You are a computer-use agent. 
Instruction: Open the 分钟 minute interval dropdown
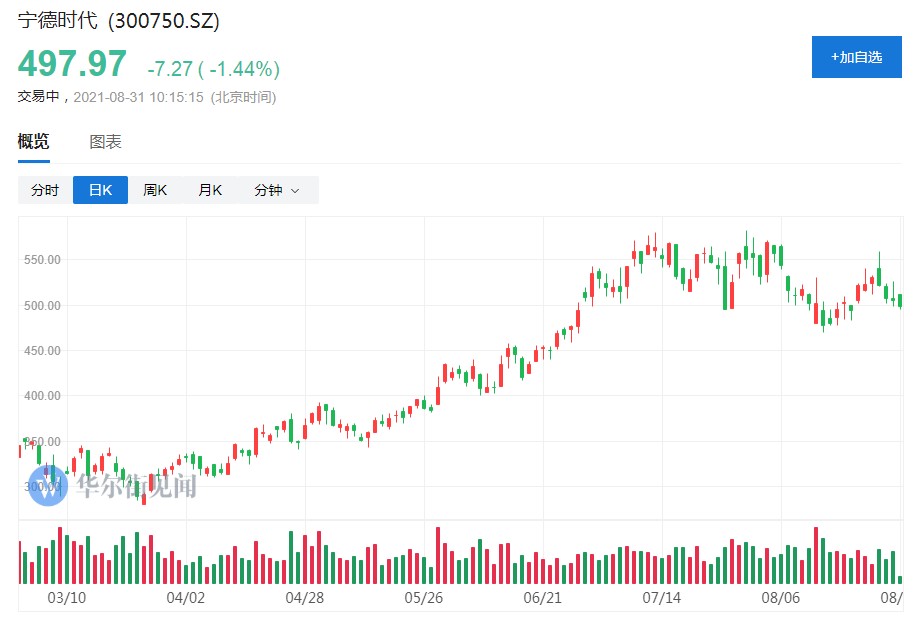pos(268,190)
